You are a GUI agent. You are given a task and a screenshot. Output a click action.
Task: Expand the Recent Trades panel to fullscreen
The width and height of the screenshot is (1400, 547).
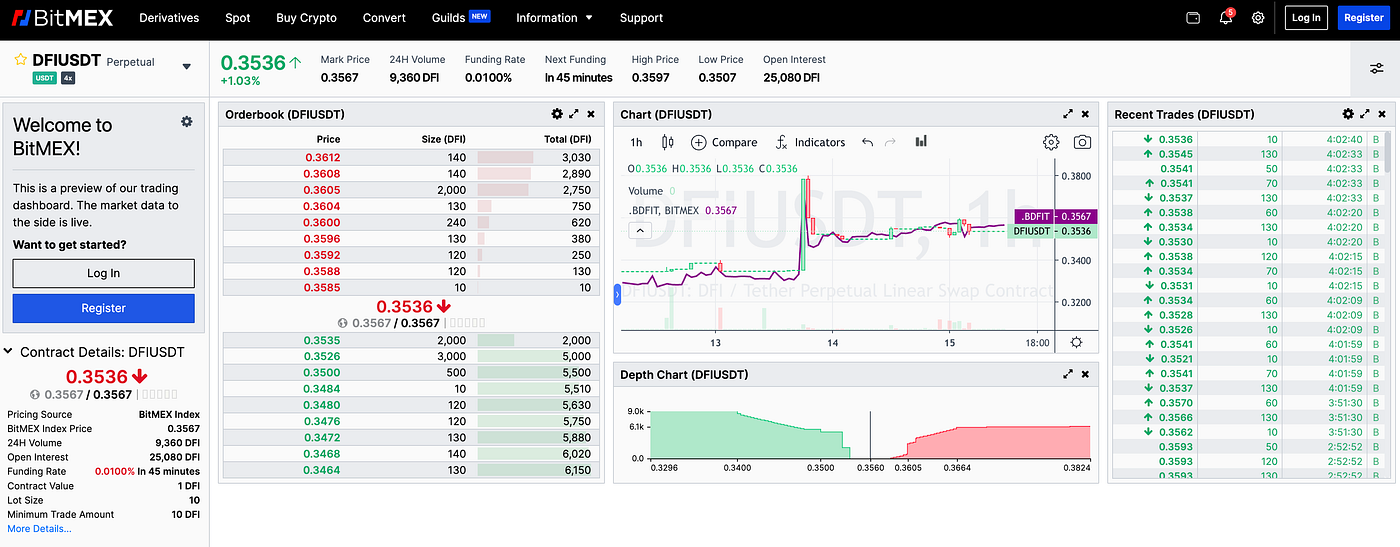point(1365,114)
